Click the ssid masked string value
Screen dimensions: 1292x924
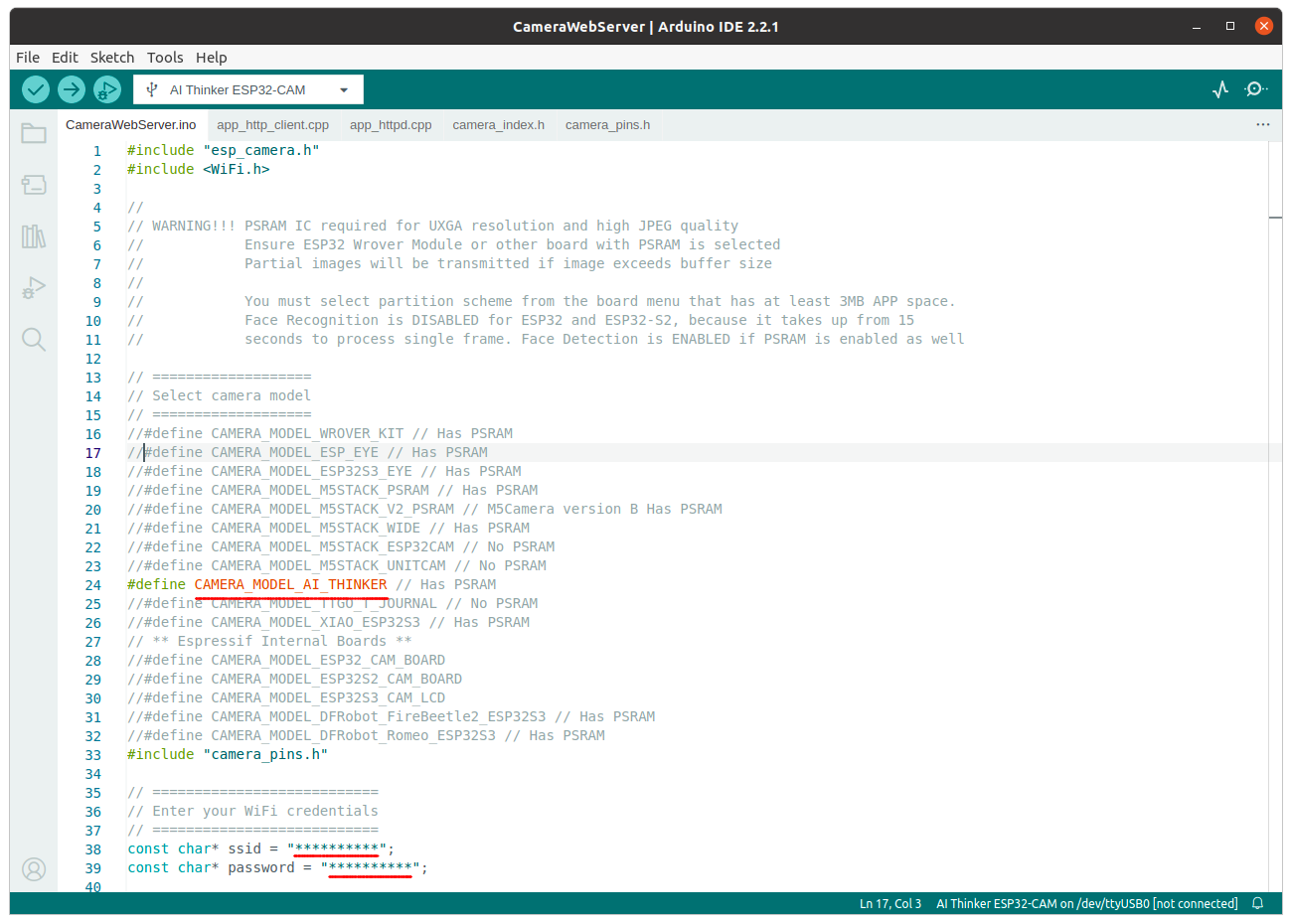(x=337, y=848)
